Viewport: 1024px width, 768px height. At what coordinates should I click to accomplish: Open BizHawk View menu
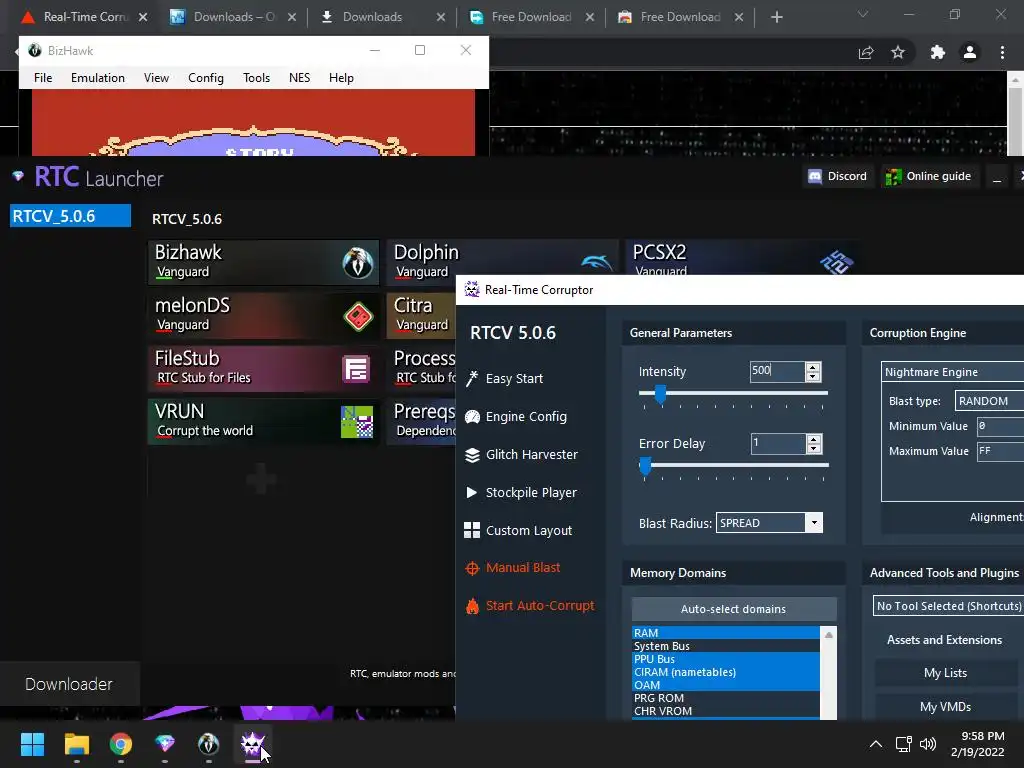pyautogui.click(x=156, y=78)
